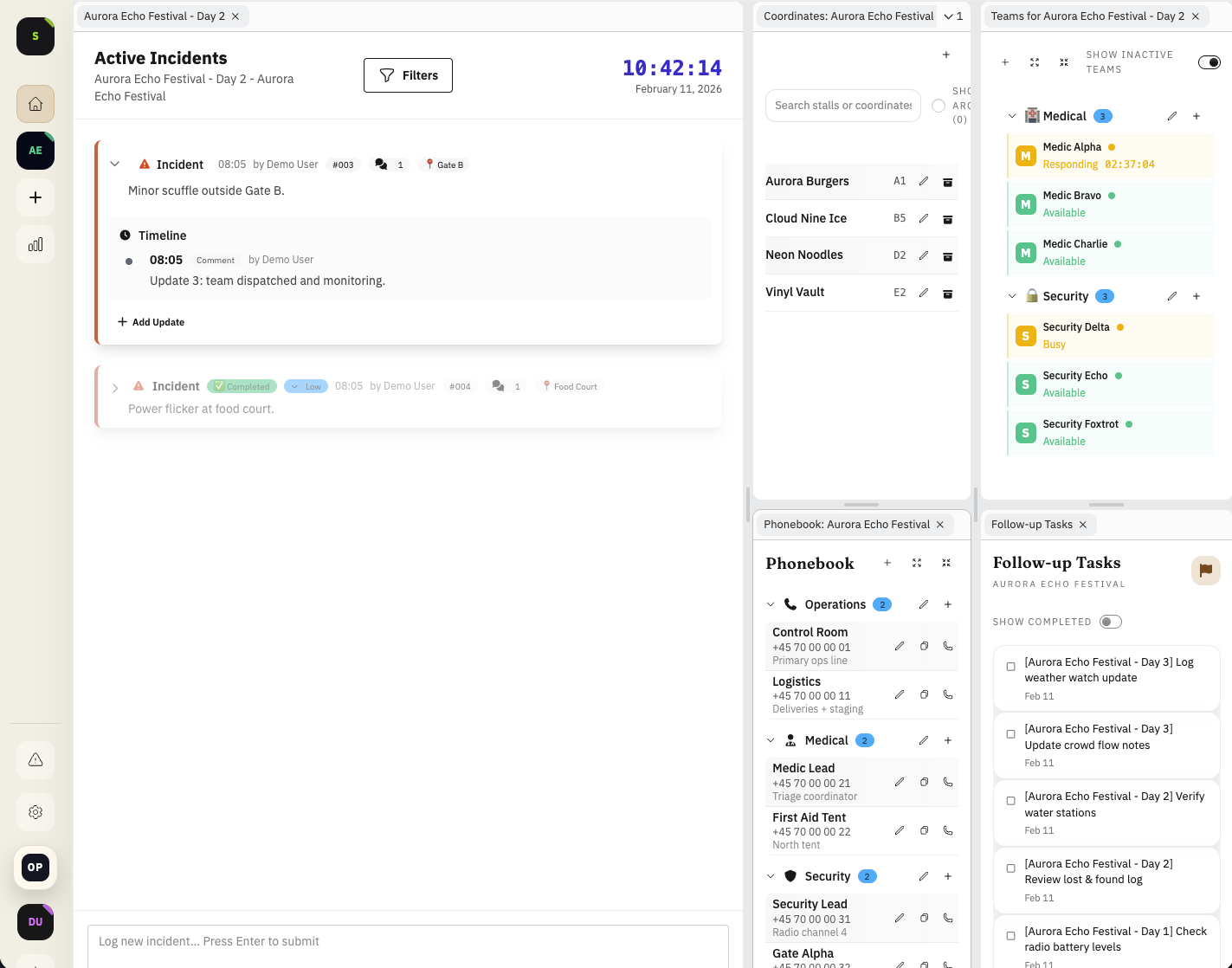
Task: Toggle Show Inactive Teams off
Action: 1209,61
